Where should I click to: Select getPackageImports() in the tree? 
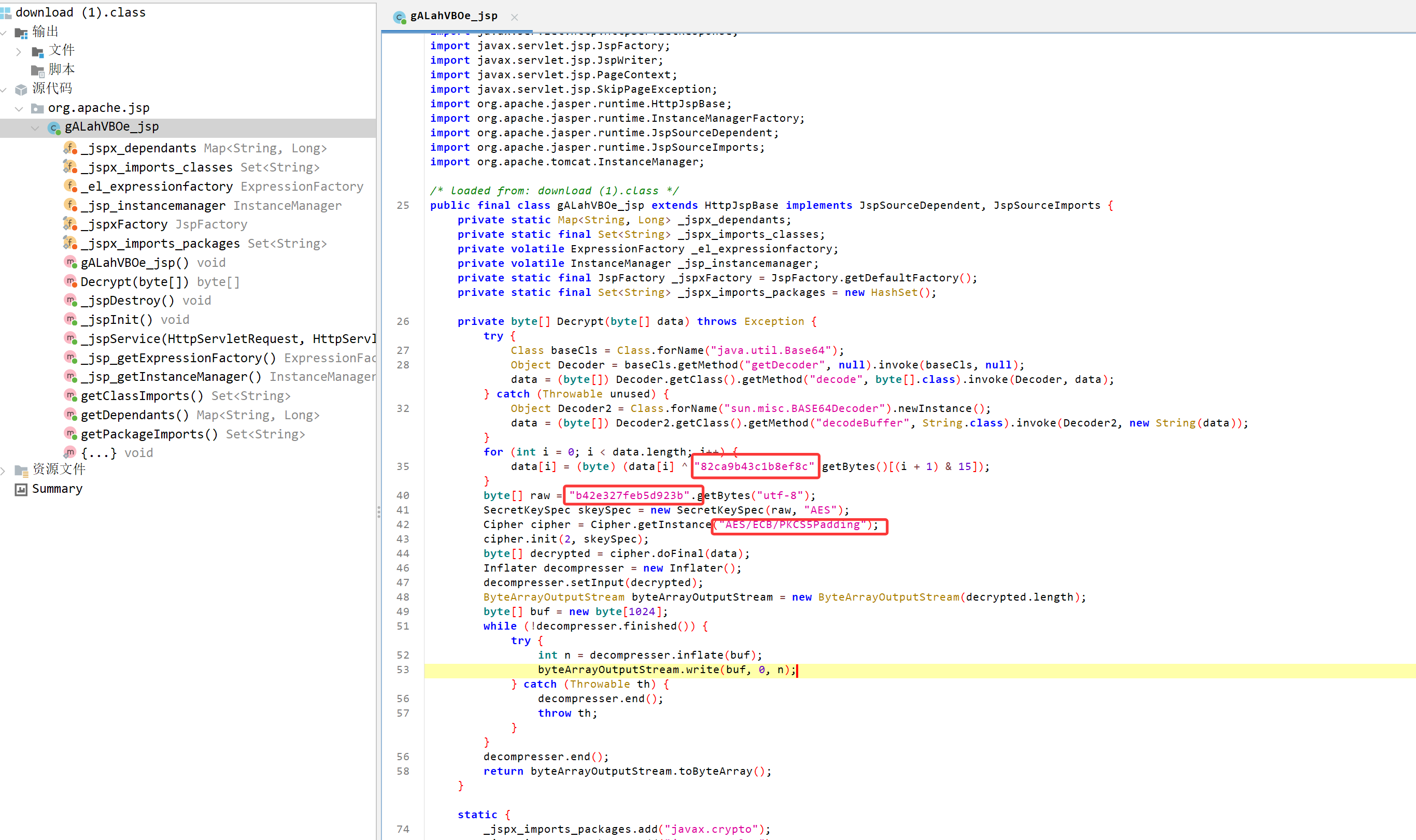[x=149, y=434]
